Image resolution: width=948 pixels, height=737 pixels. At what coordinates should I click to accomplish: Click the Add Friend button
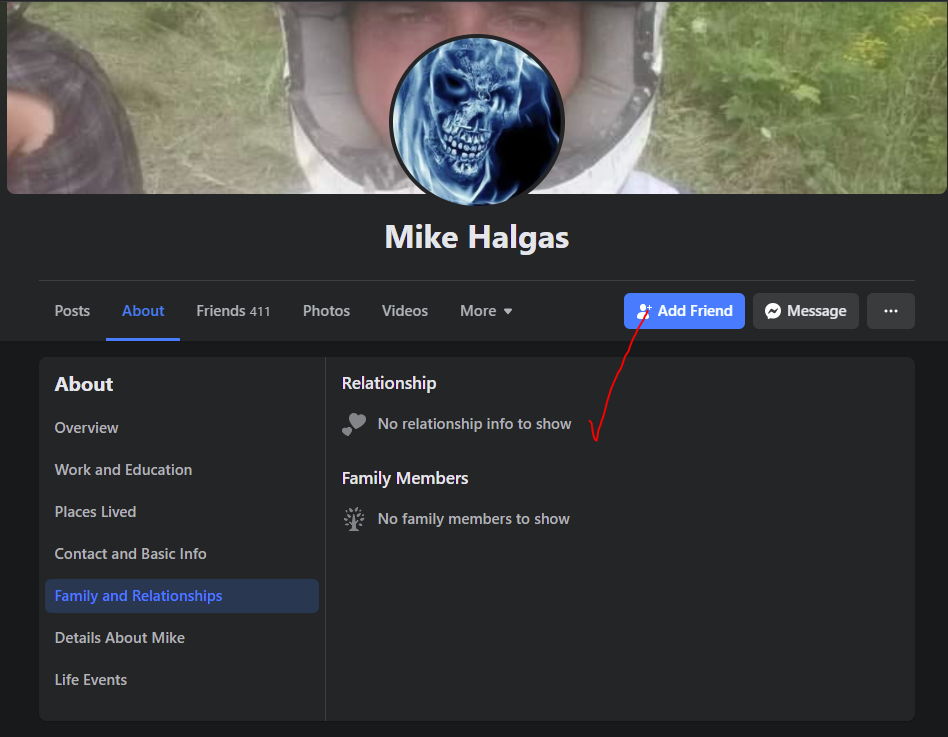[684, 311]
